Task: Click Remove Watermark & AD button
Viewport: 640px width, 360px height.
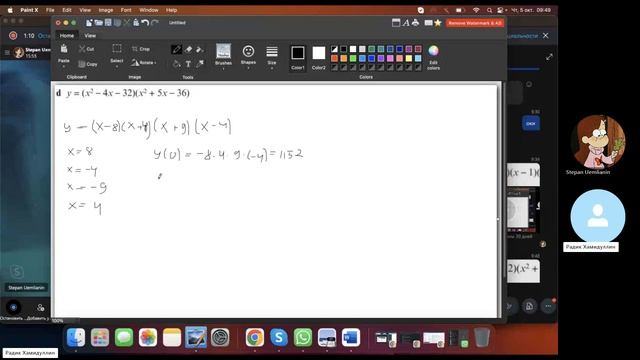Action: [475, 23]
